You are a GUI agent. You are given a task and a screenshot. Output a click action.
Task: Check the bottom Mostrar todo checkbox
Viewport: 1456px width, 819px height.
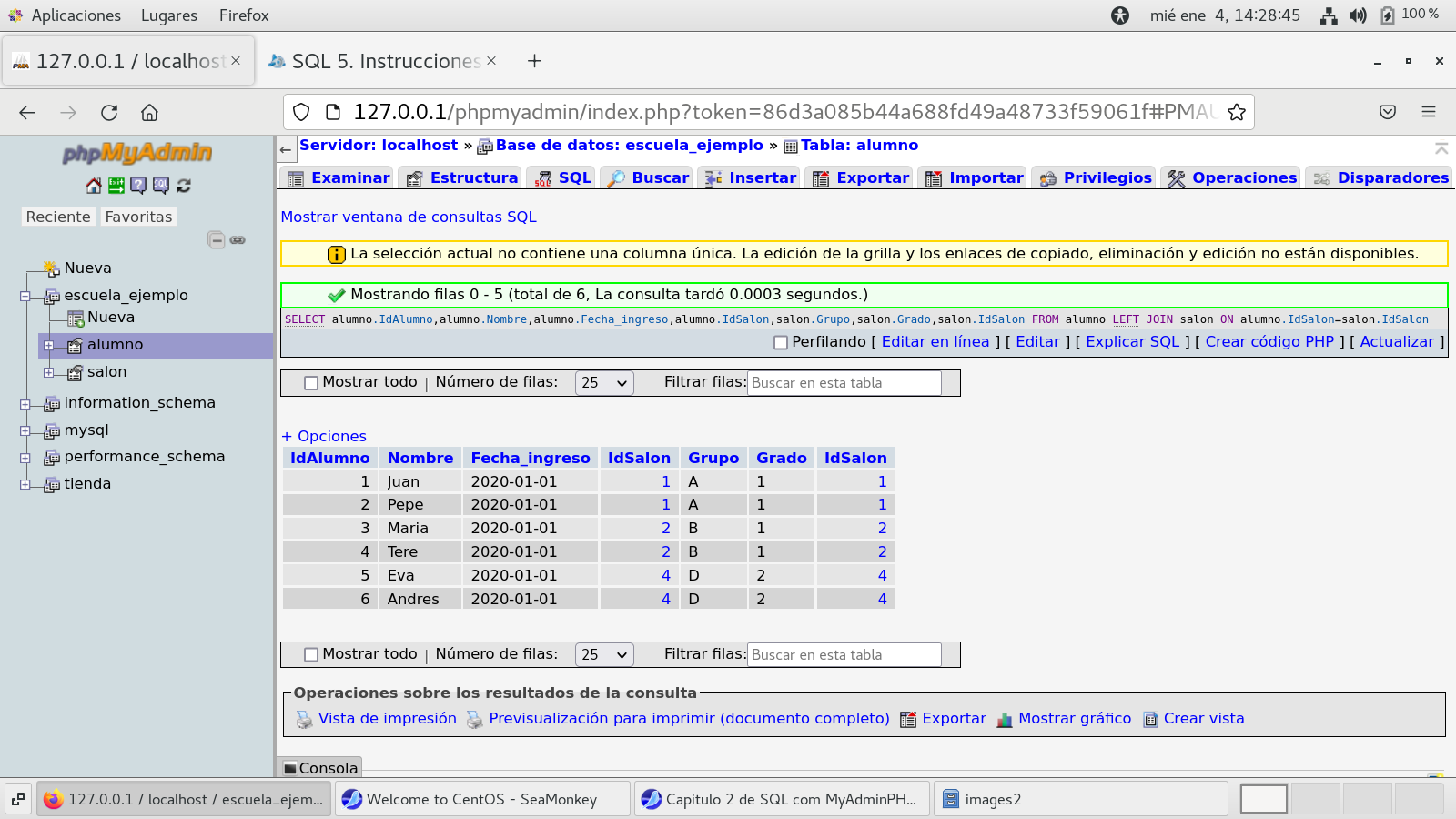pyautogui.click(x=311, y=655)
